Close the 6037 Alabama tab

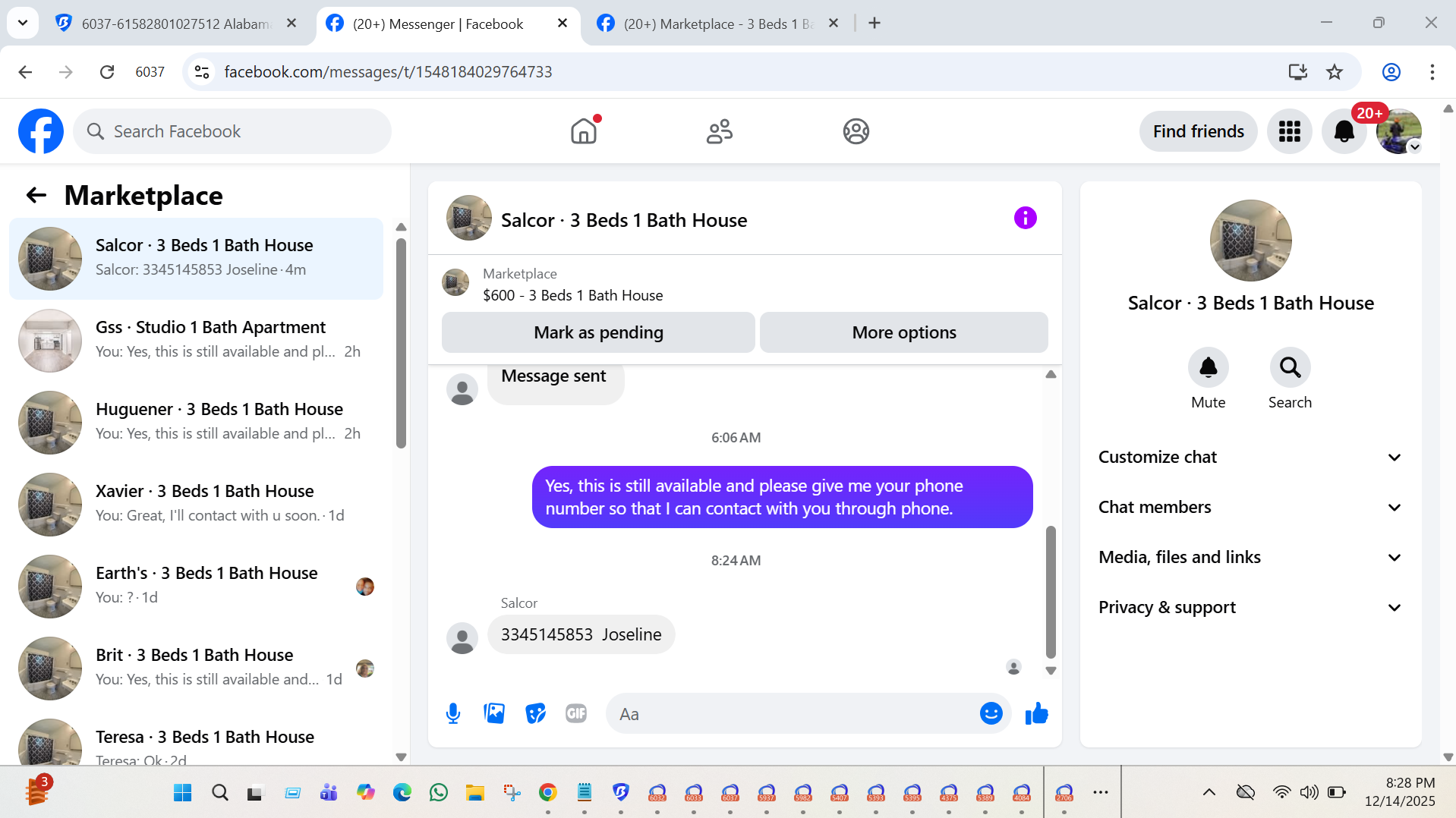click(x=291, y=24)
